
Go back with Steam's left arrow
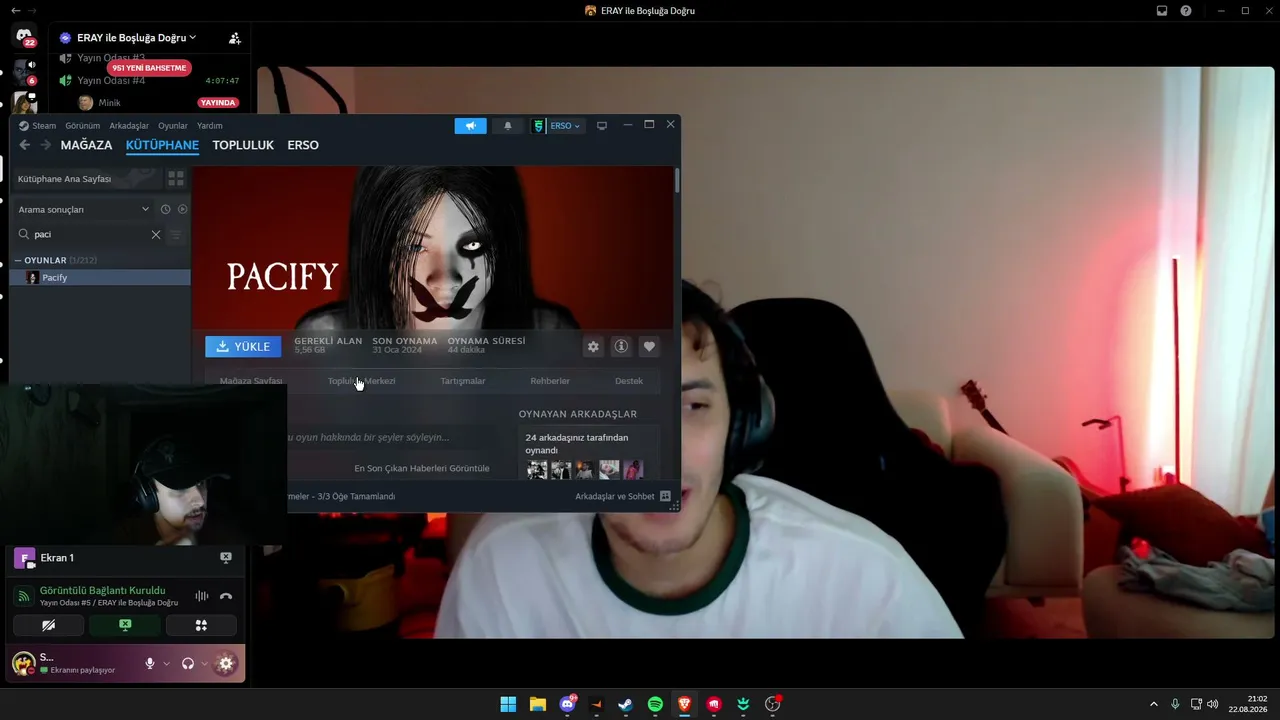25,145
